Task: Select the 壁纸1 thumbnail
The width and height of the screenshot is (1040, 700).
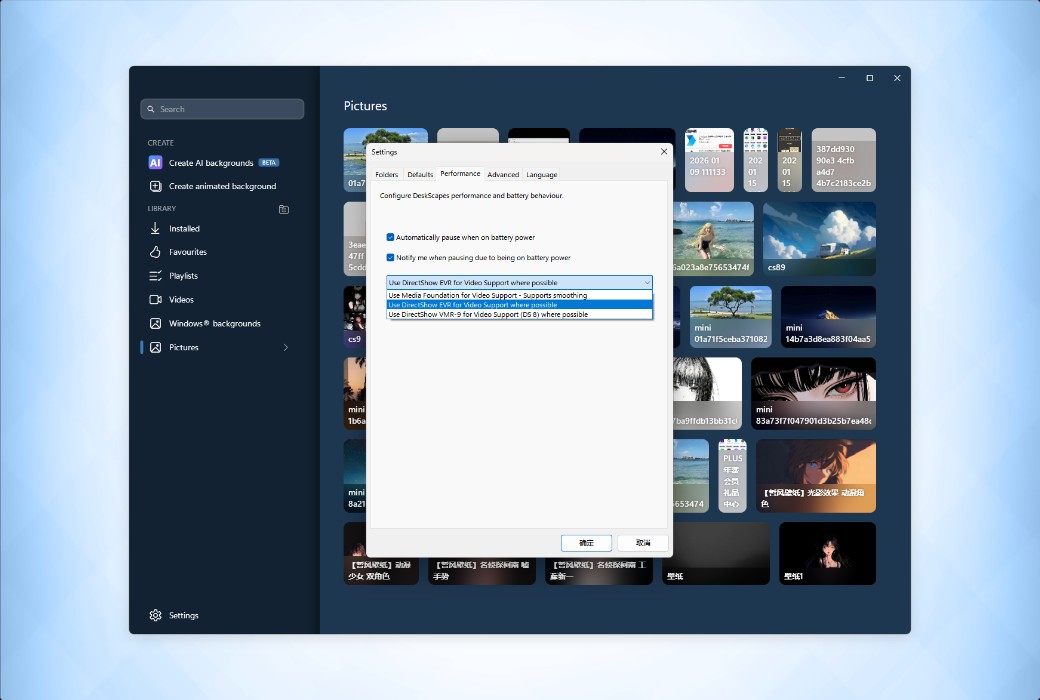Action: pos(827,553)
